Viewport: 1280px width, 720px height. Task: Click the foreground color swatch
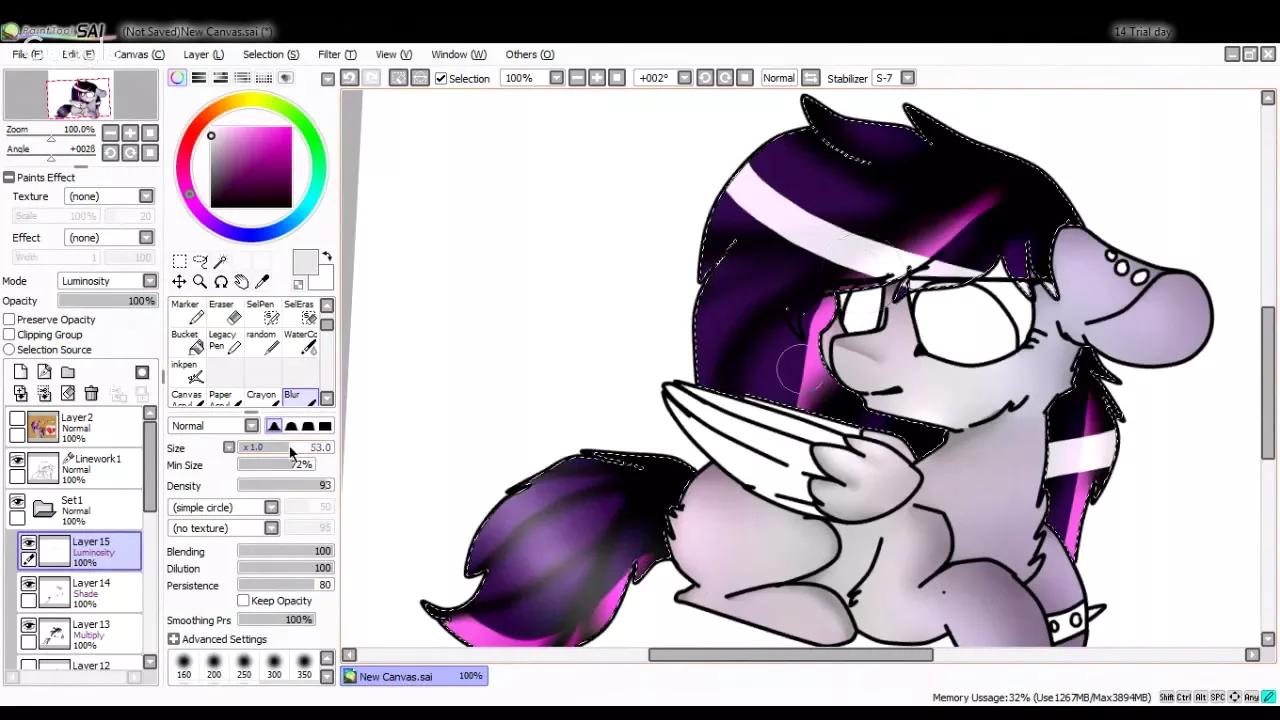(x=305, y=263)
